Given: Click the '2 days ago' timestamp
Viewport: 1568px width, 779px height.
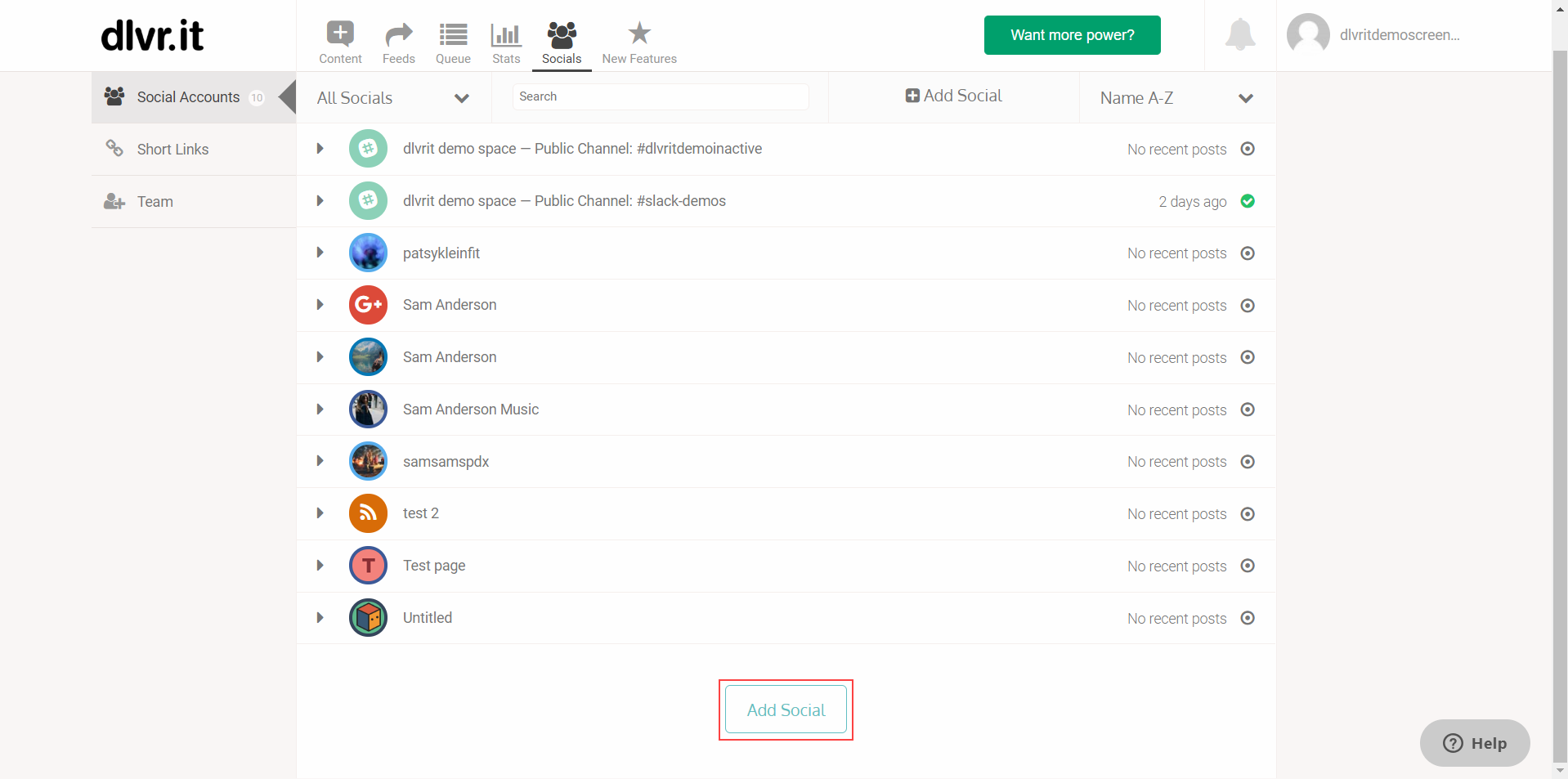Looking at the screenshot, I should pos(1192,202).
